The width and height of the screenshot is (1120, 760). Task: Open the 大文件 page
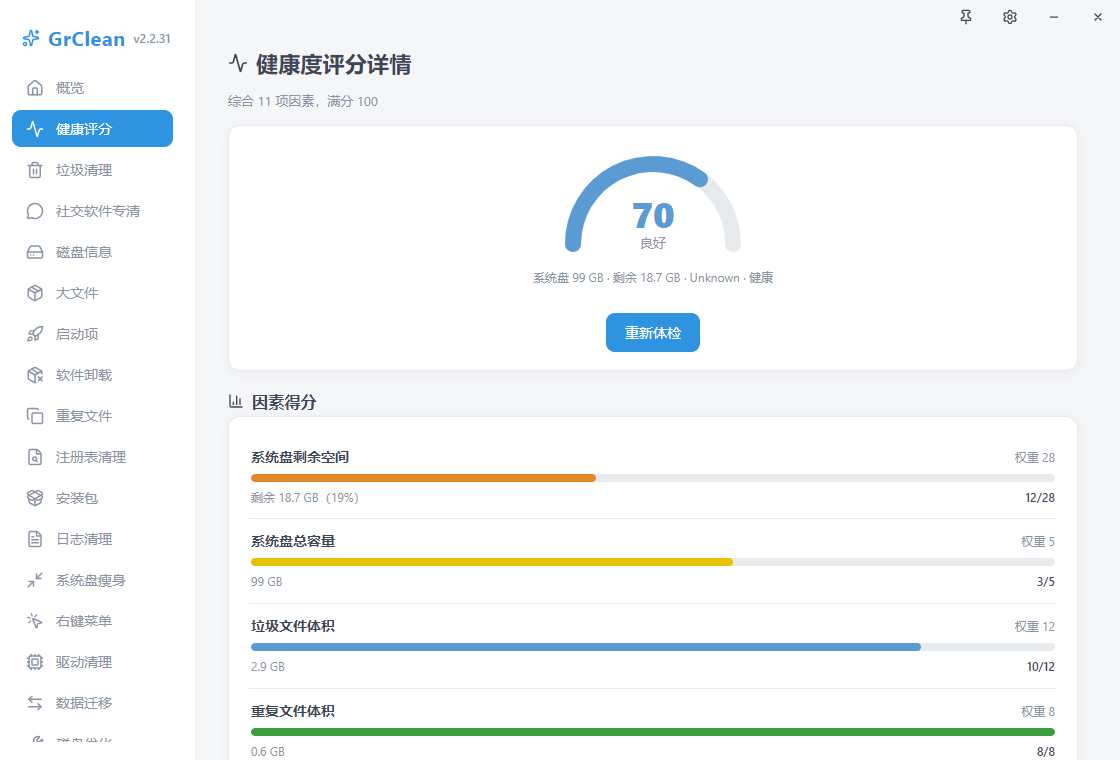click(x=92, y=293)
